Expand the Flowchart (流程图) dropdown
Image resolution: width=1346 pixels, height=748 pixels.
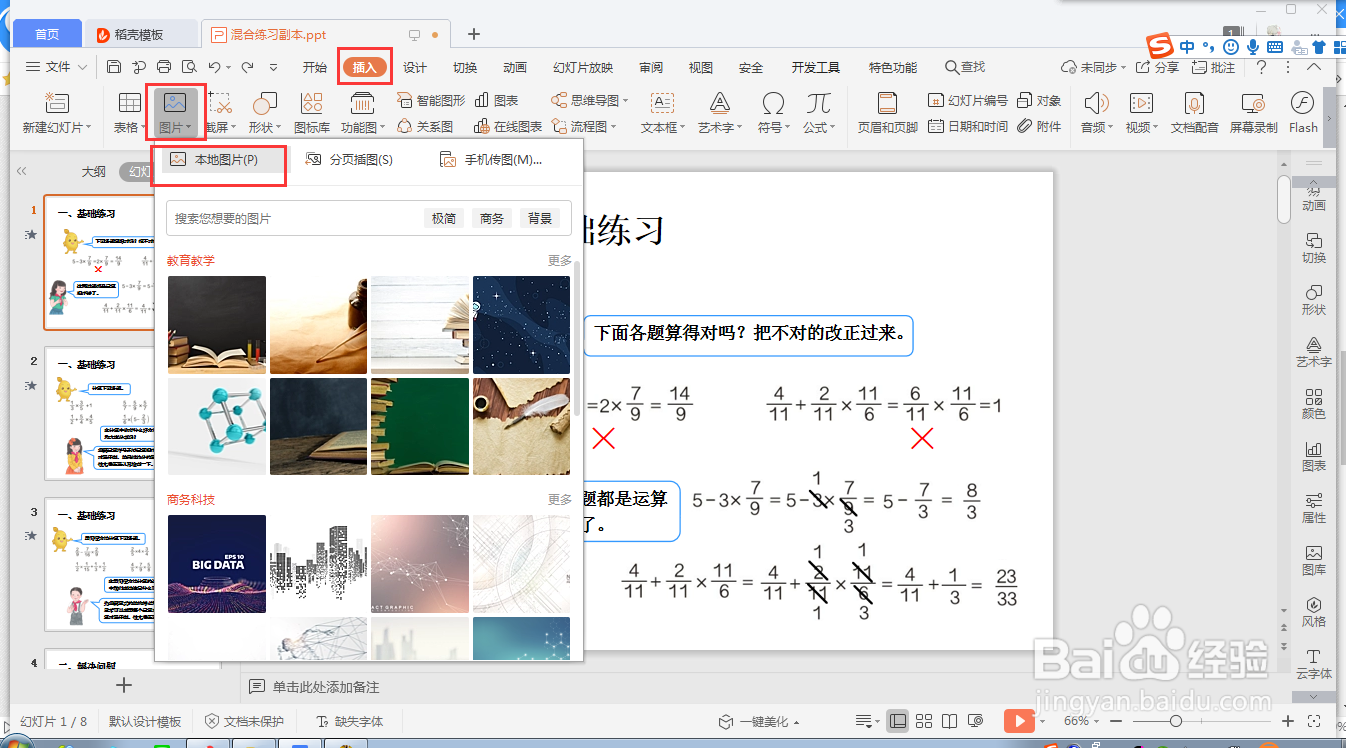click(614, 127)
